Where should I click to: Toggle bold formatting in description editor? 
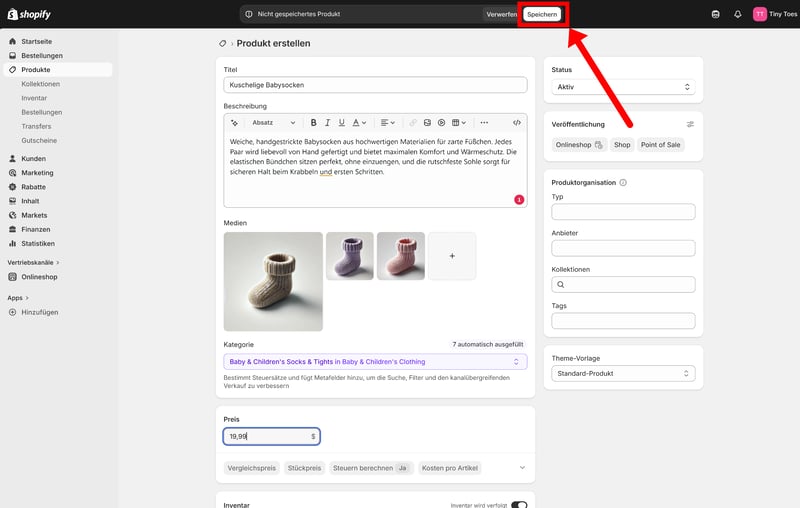click(x=313, y=122)
